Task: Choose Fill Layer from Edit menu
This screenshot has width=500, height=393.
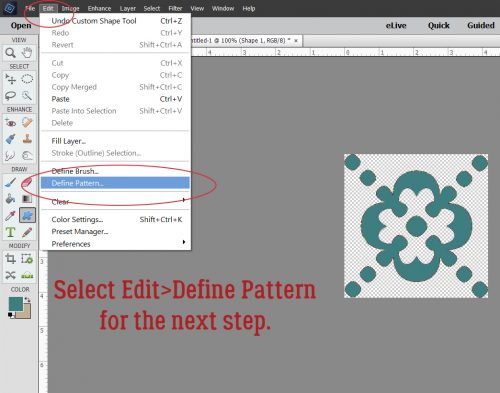Action: coord(115,141)
